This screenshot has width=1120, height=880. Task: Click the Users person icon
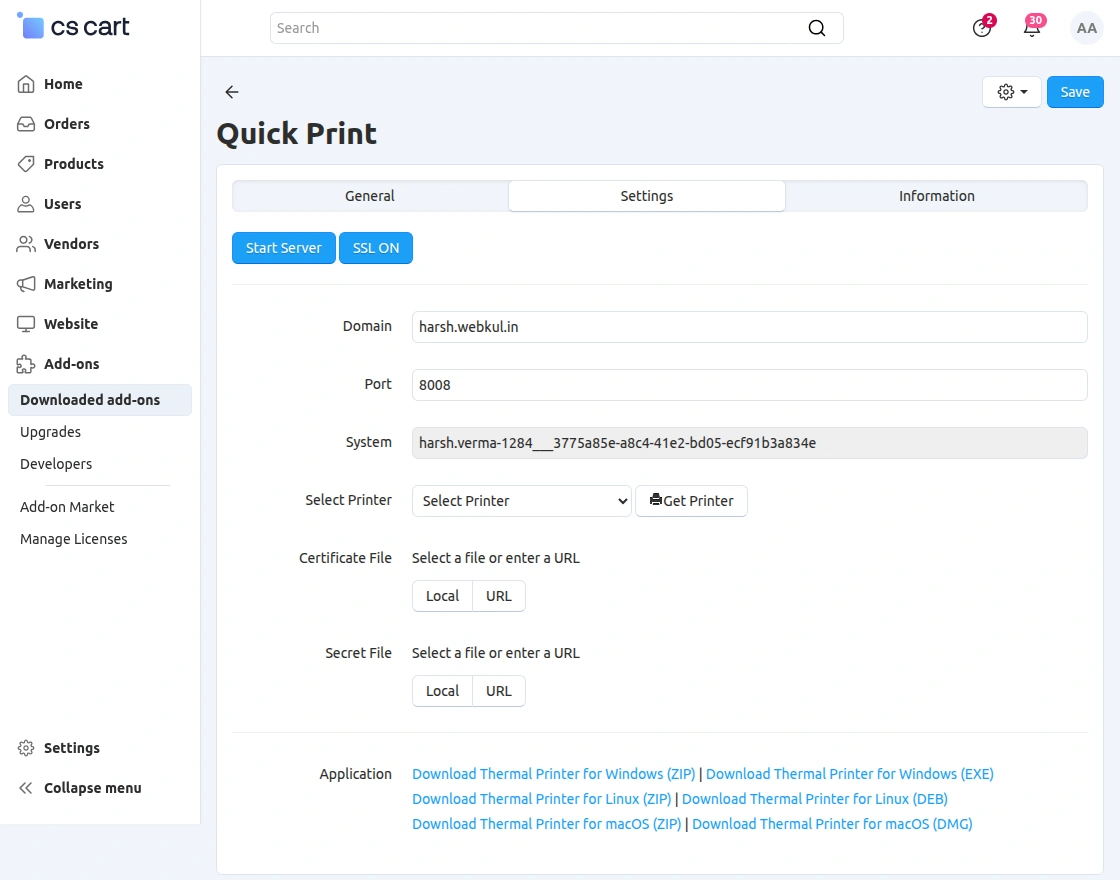[26, 204]
